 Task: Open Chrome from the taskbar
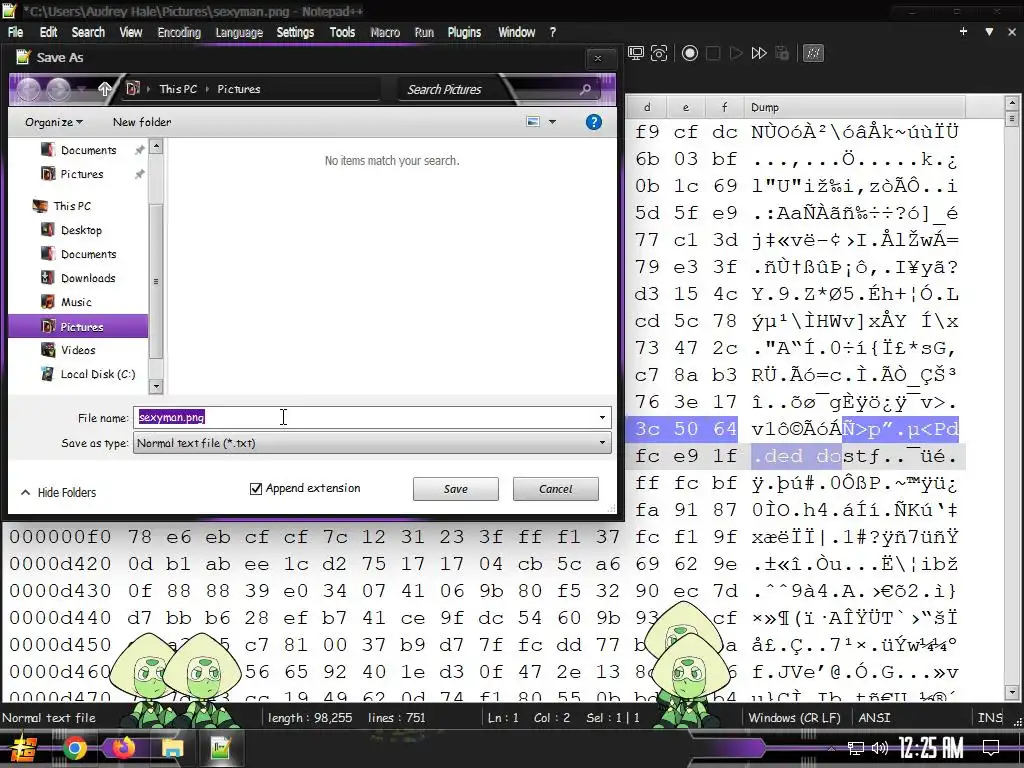click(x=74, y=748)
